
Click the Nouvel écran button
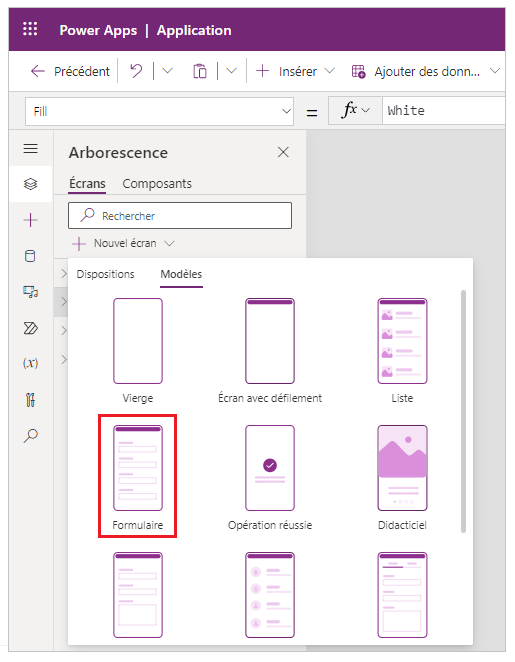[123, 243]
